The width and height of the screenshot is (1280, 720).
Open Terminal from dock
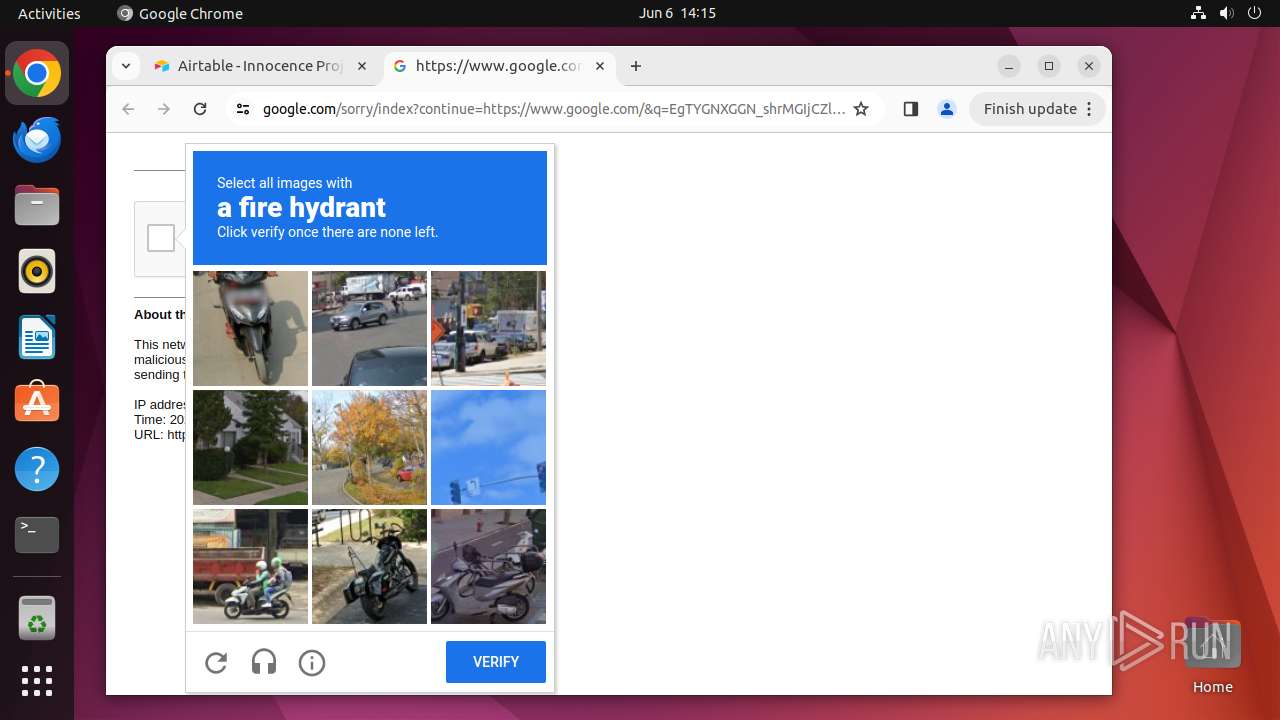(37, 535)
